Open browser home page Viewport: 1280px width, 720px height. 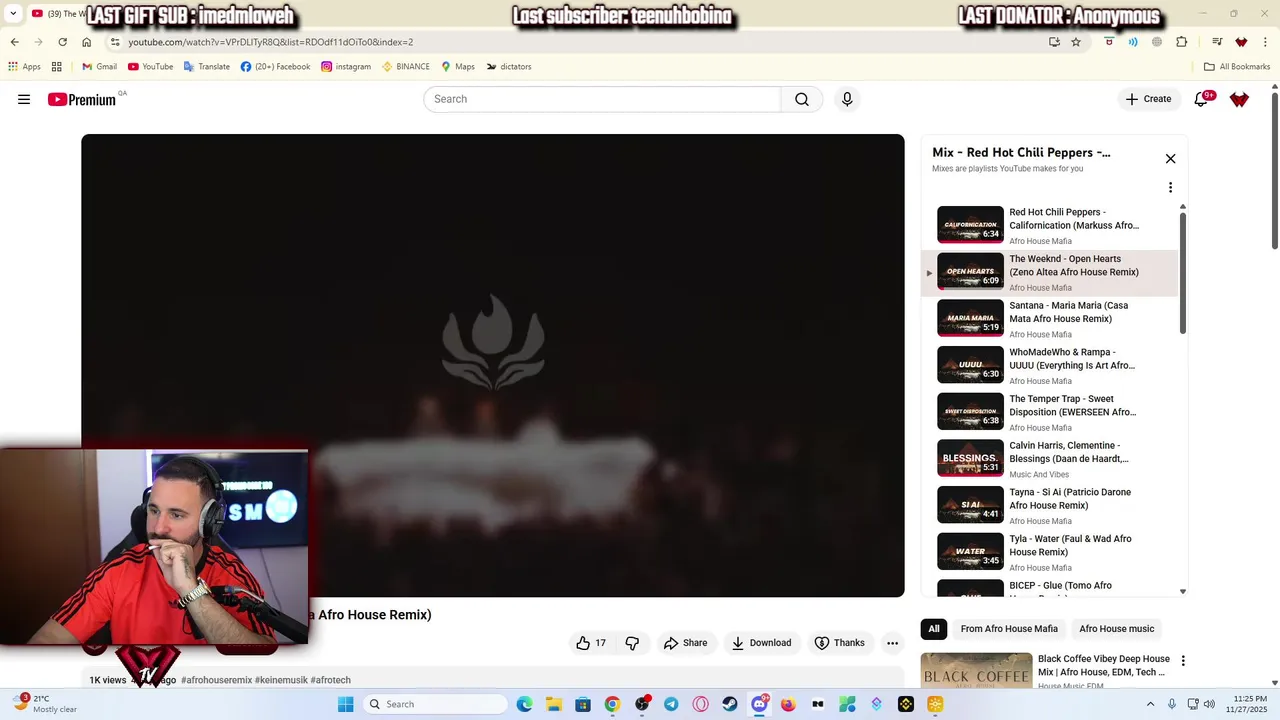pyautogui.click(x=87, y=42)
